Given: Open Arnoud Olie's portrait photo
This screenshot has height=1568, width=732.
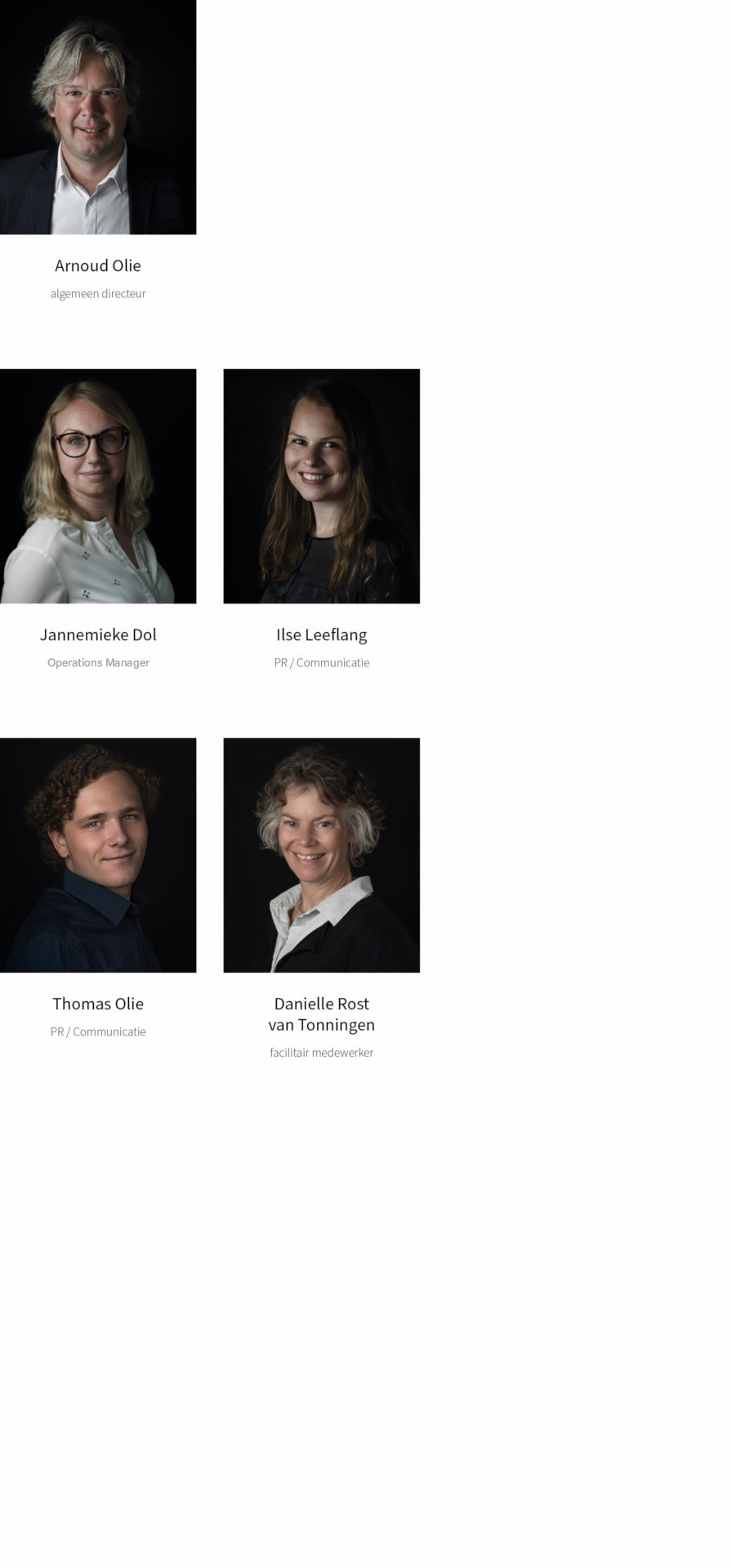Looking at the screenshot, I should (x=98, y=117).
